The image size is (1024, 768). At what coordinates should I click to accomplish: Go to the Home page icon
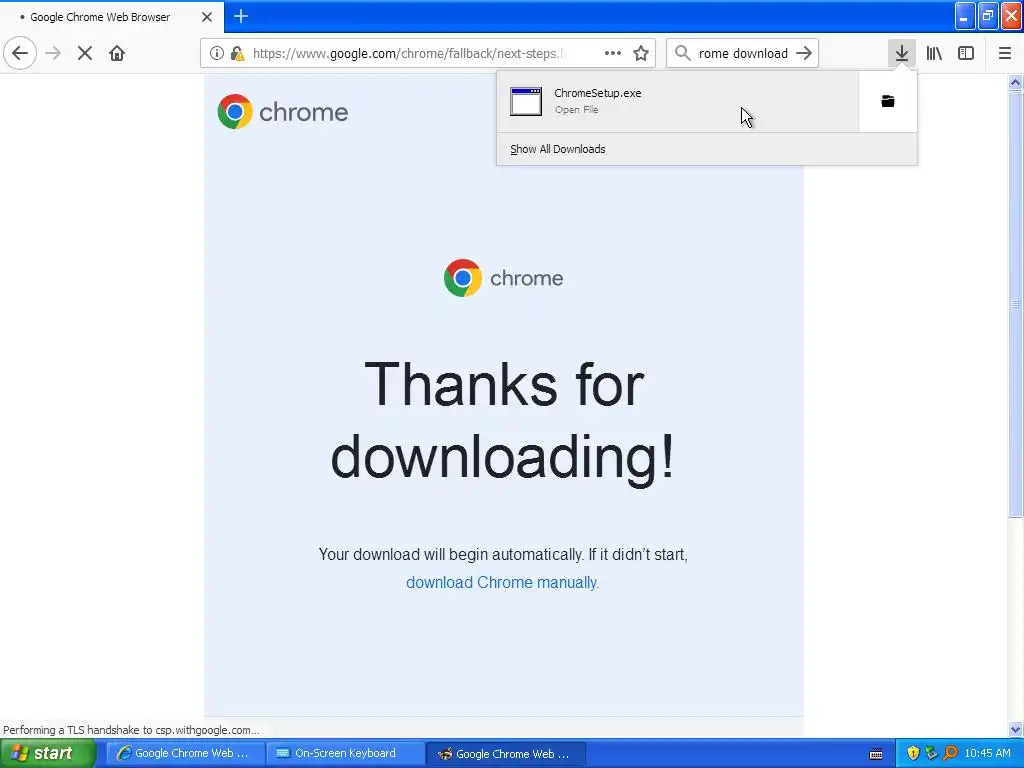(117, 53)
